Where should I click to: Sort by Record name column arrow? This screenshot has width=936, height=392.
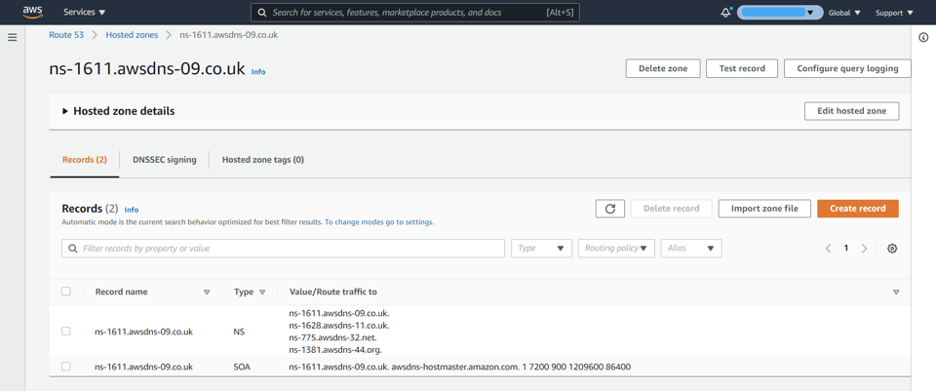[x=207, y=292]
